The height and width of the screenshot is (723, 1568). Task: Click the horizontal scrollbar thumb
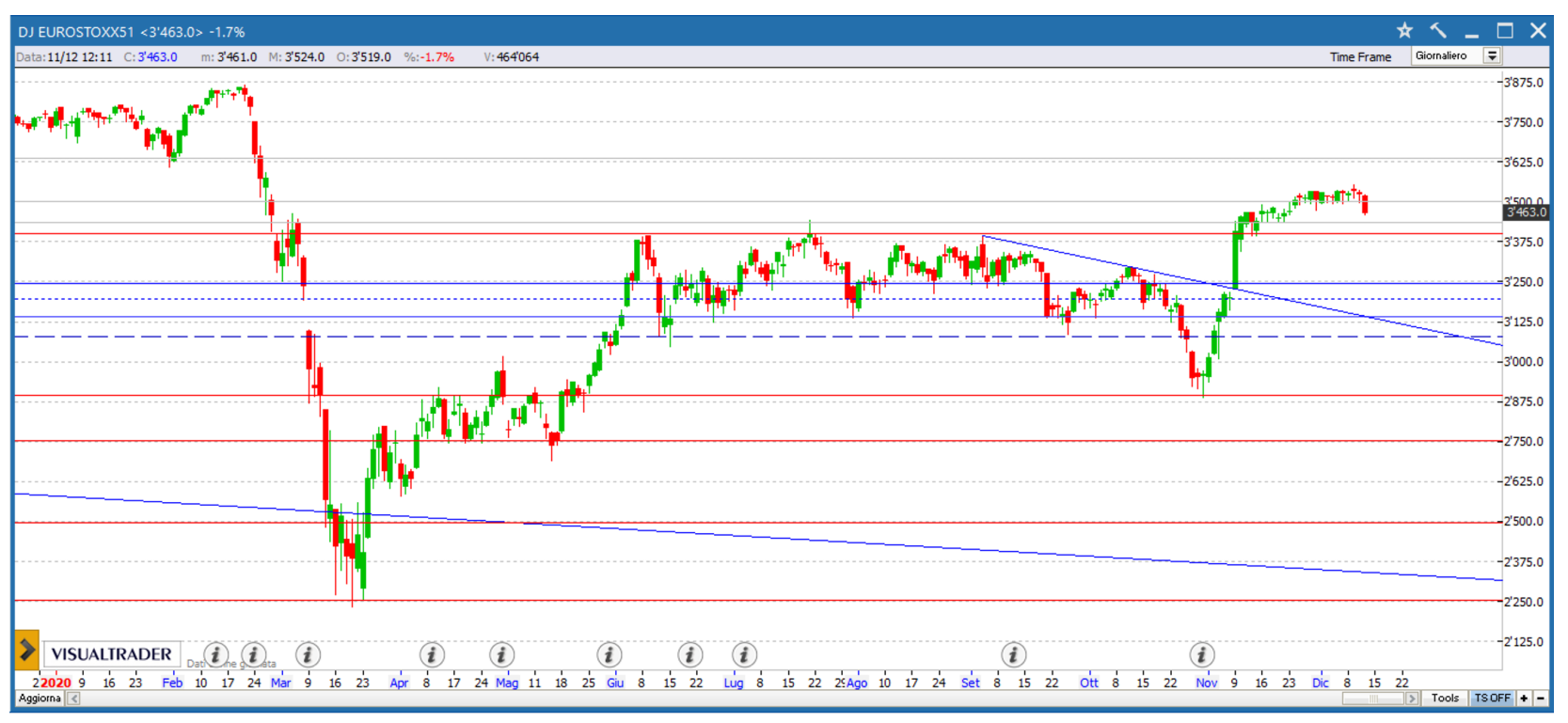(x=1373, y=699)
